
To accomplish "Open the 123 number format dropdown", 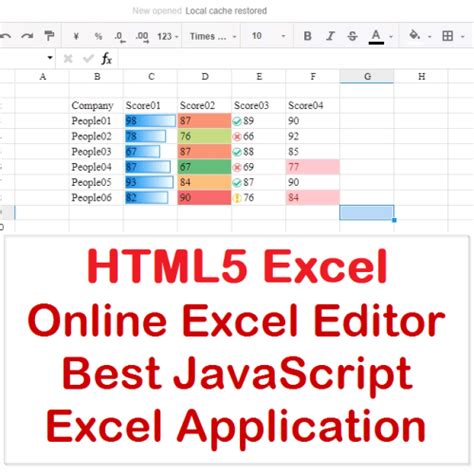I will tap(168, 36).
